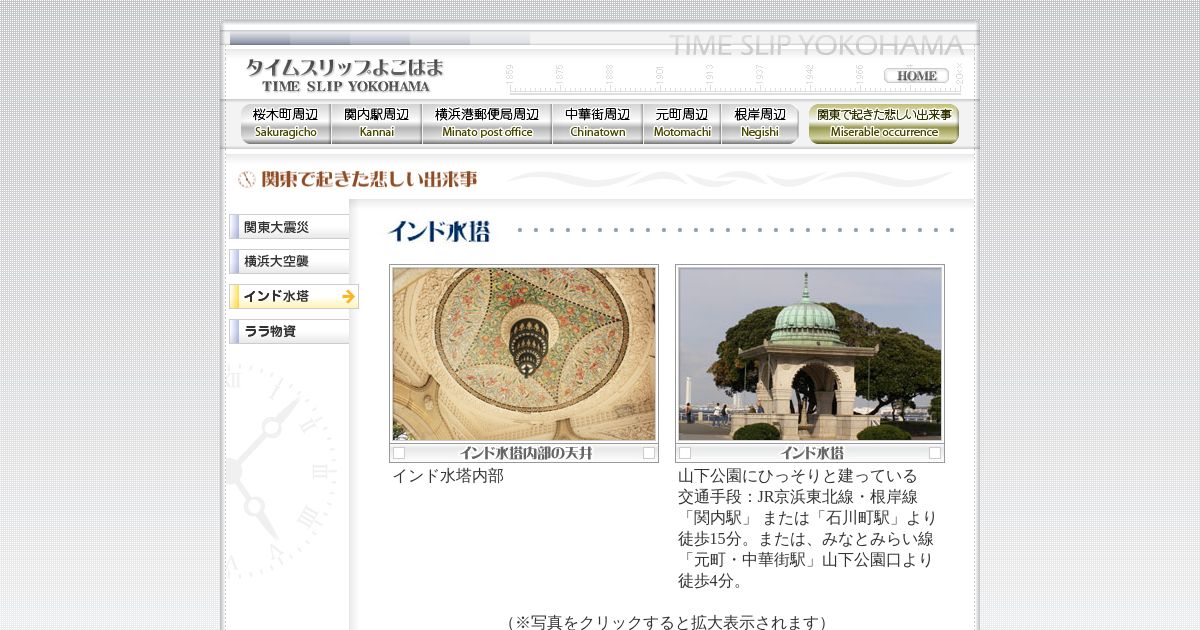Click the ※写真をクリックすると拡大表示されます note
Viewport: 1200px width, 630px height.
point(667,622)
